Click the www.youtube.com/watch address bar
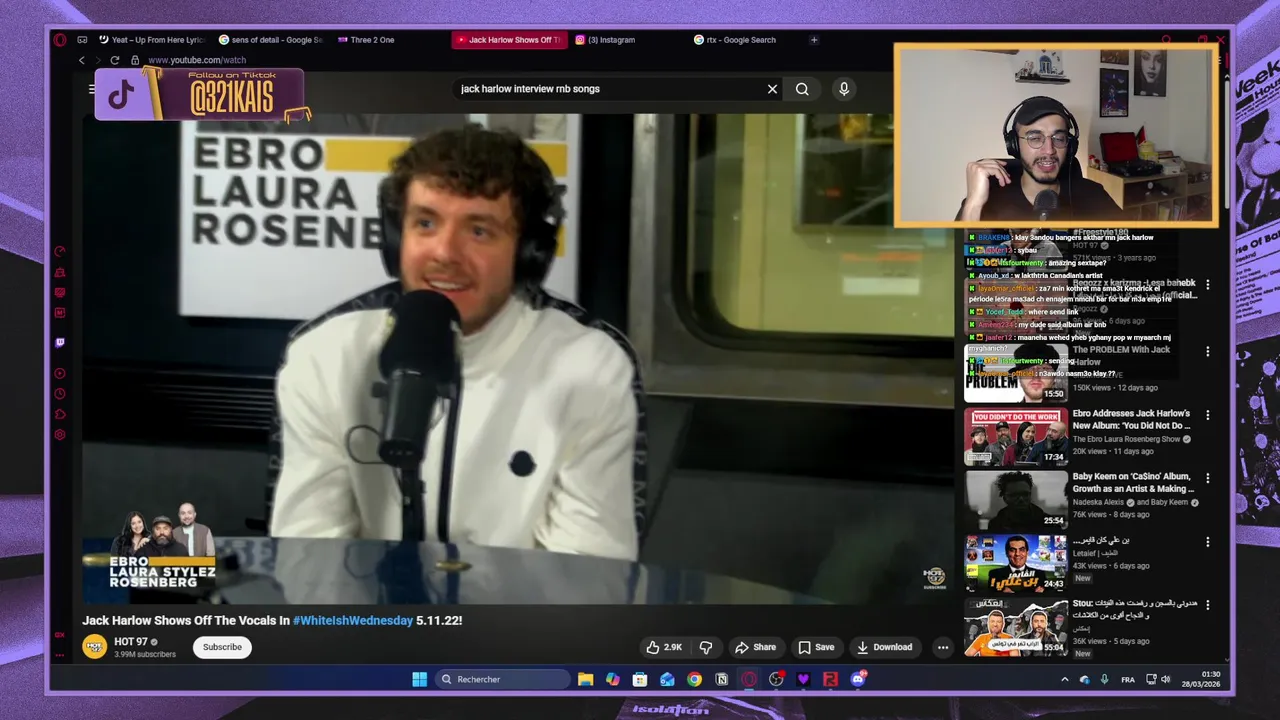Screen dimensions: 1280x720 tap(197, 60)
